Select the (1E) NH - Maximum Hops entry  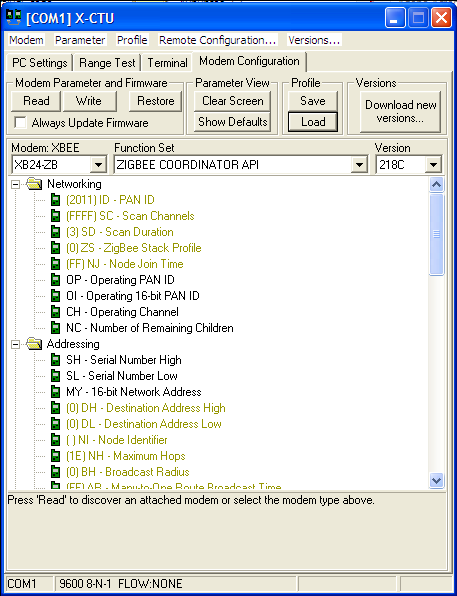click(126, 456)
